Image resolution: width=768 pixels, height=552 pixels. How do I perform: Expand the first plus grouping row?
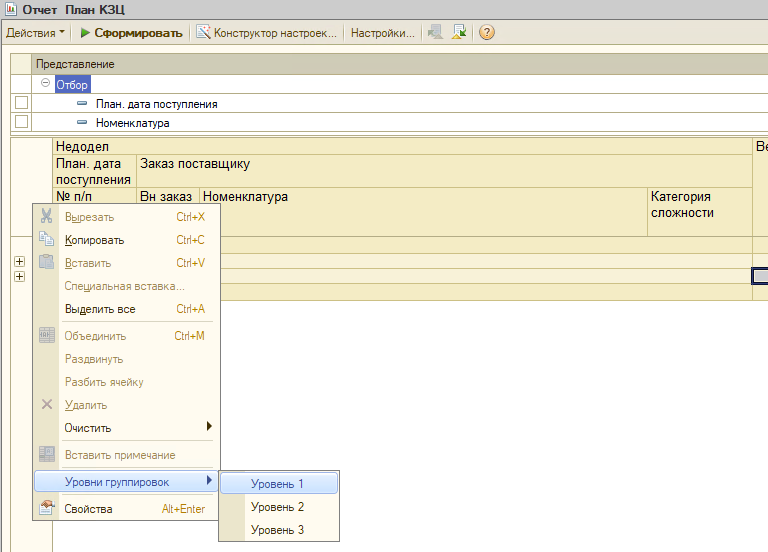click(x=20, y=262)
